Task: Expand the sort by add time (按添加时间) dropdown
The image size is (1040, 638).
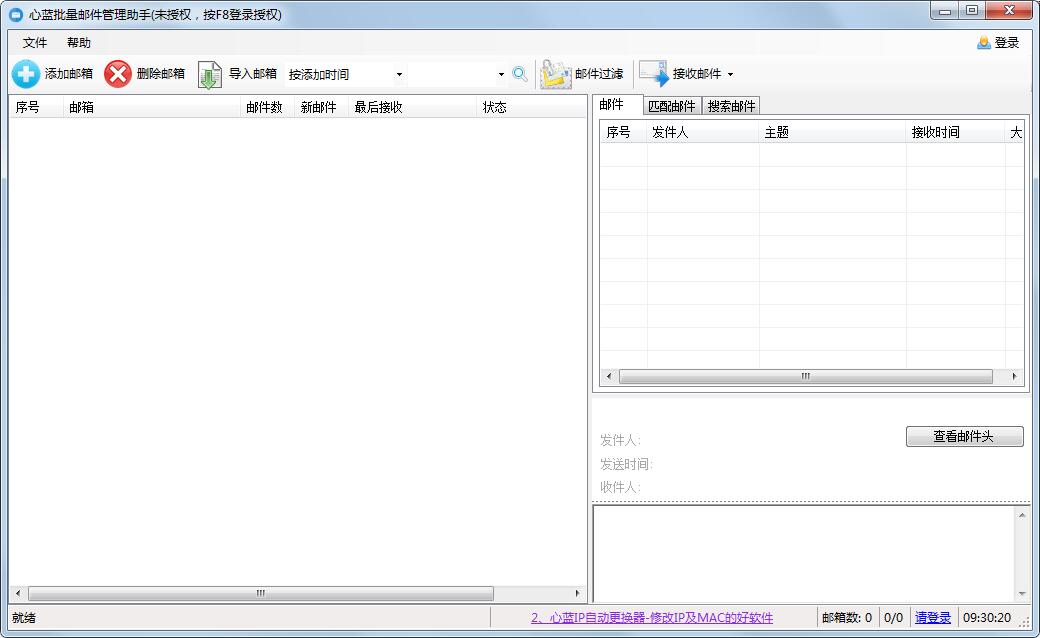Action: [399, 75]
